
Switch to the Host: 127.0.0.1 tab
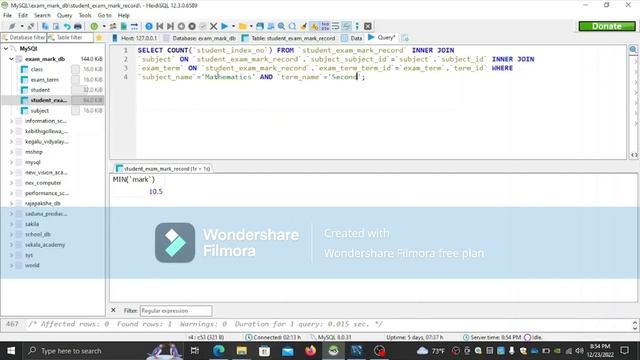[x=135, y=38]
